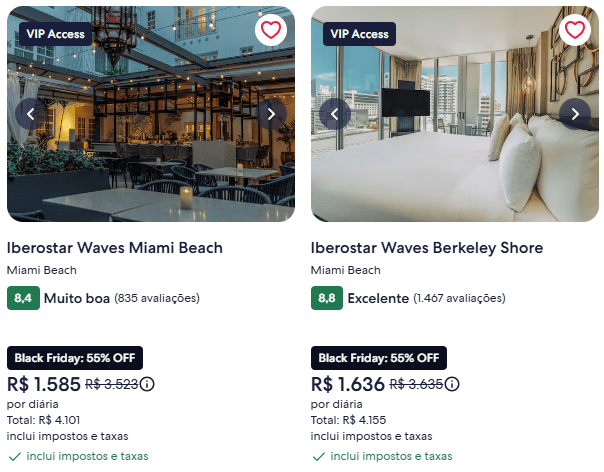Click Black Friday 55% OFF badge for R$ 1.636
Image resolution: width=604 pixels, height=472 pixels.
click(x=379, y=358)
